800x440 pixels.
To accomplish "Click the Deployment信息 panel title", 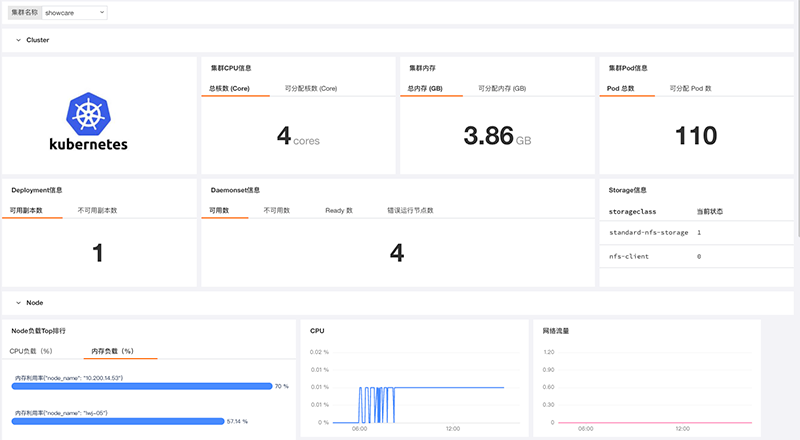I will 37,190.
